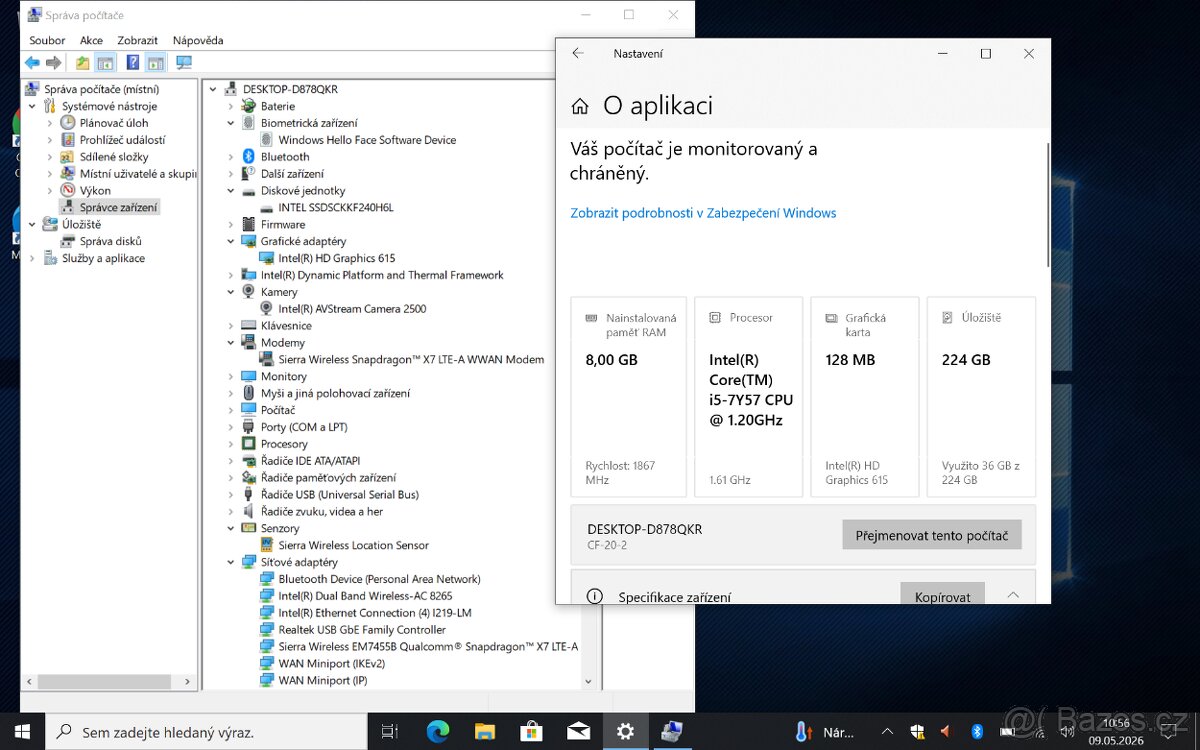This screenshot has width=1200, height=750.
Task: Select Správce zařízení in left tree
Action: pos(118,207)
